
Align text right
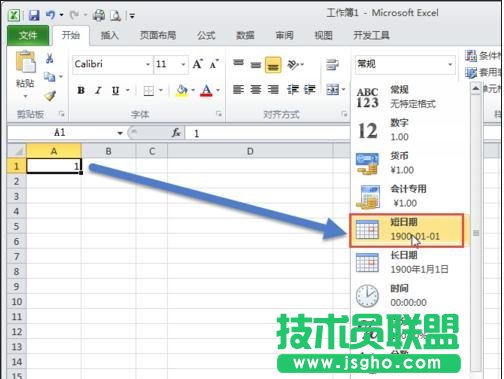tap(273, 89)
